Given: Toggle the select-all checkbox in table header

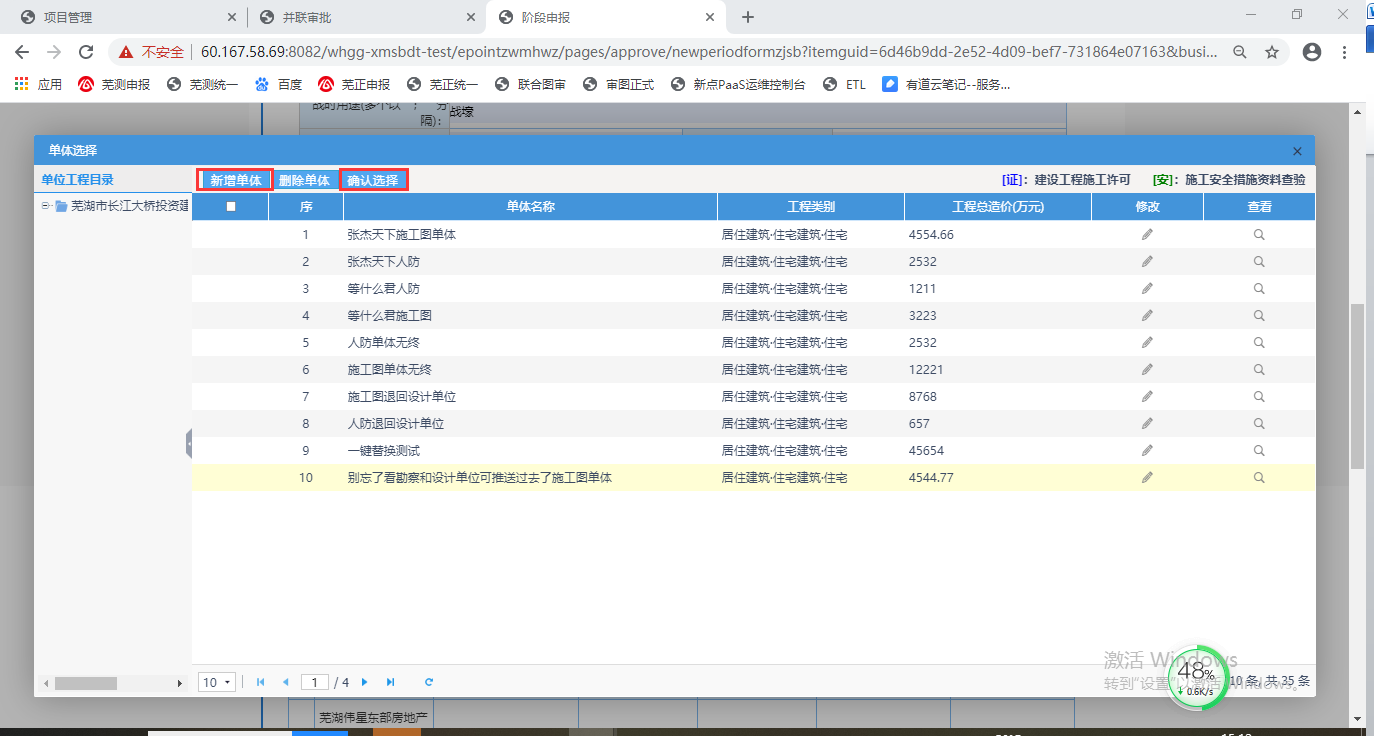Looking at the screenshot, I should click(x=231, y=207).
